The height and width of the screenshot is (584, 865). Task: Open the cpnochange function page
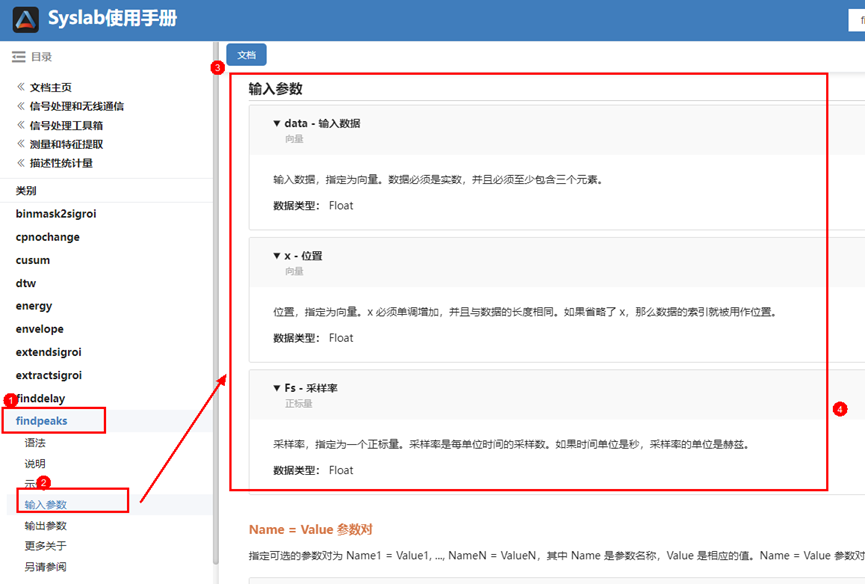click(x=47, y=237)
